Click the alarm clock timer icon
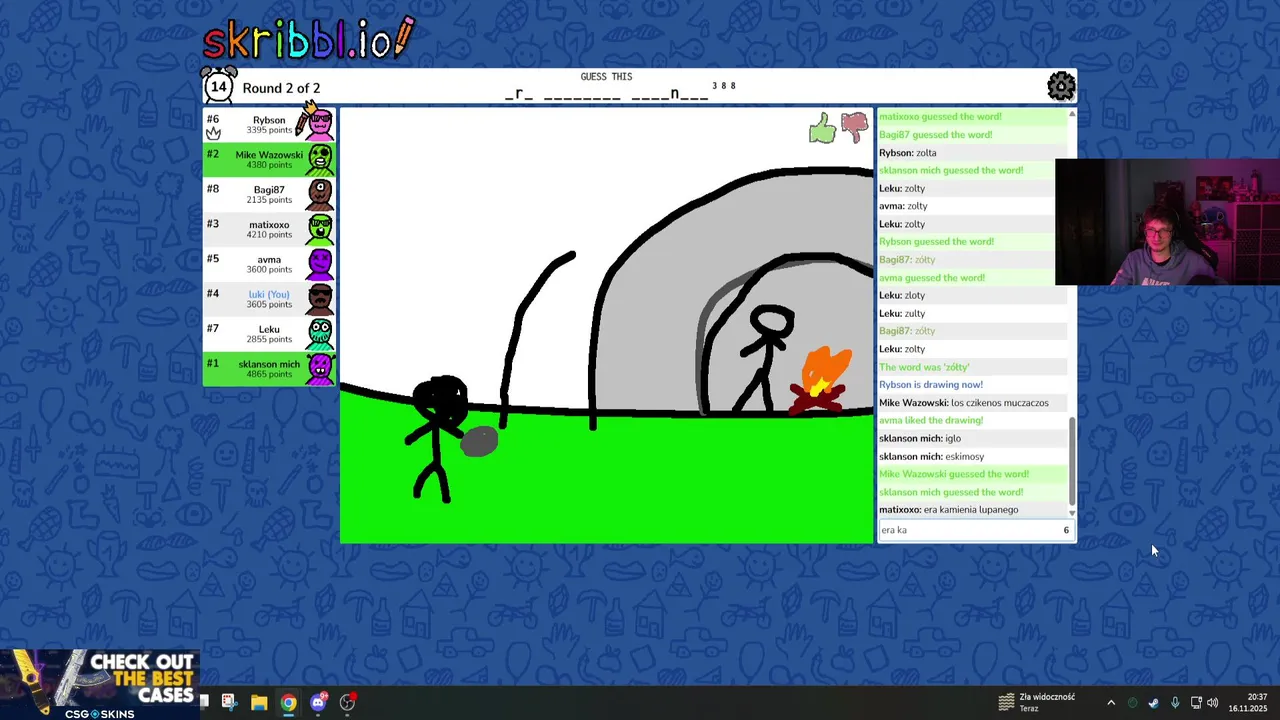Image resolution: width=1280 pixels, height=720 pixels. (x=219, y=85)
